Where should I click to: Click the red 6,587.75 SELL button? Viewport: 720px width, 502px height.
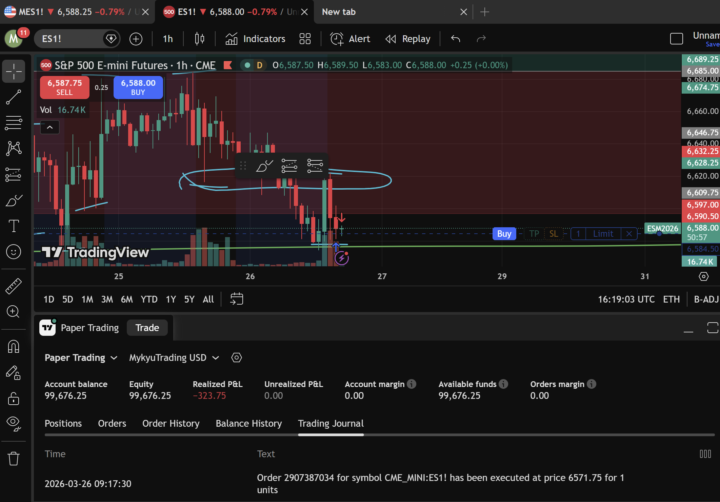64,87
